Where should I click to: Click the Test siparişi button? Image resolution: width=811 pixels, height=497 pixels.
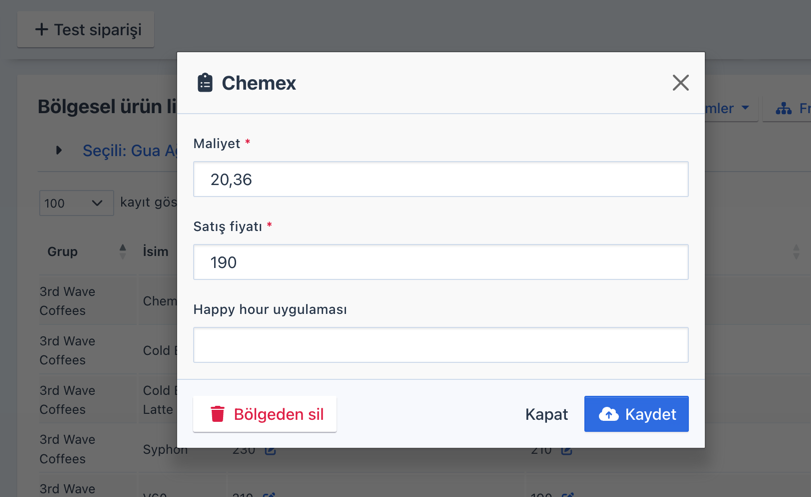coord(86,30)
